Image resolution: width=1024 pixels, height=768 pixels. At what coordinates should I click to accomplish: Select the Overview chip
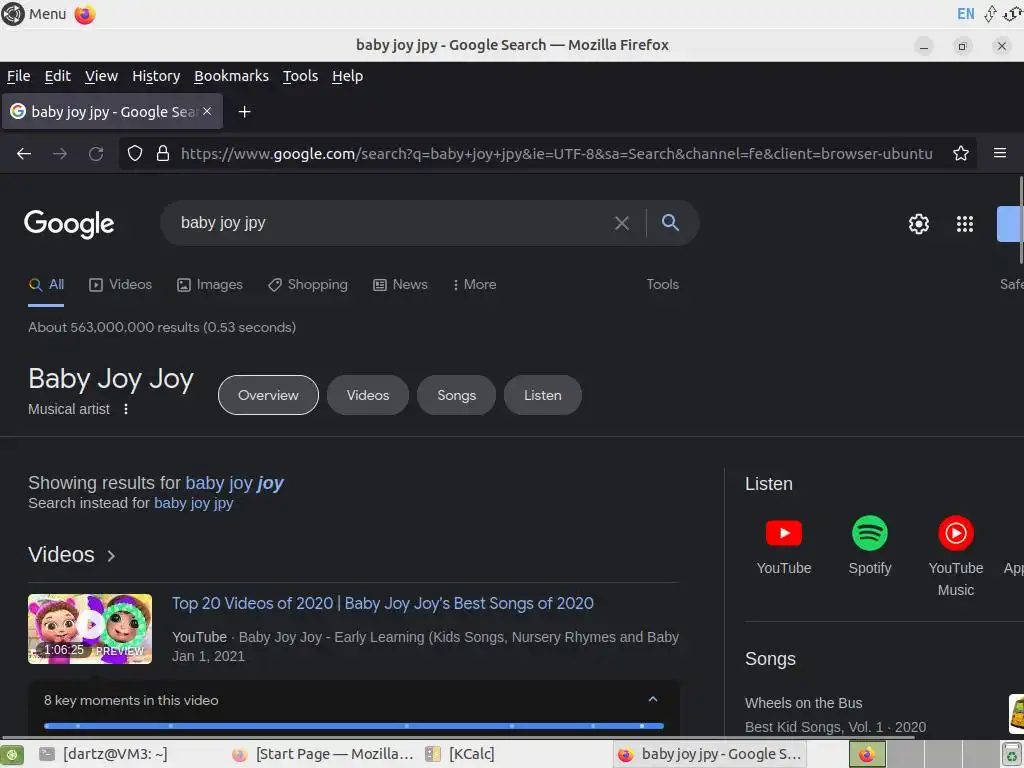pyautogui.click(x=268, y=395)
